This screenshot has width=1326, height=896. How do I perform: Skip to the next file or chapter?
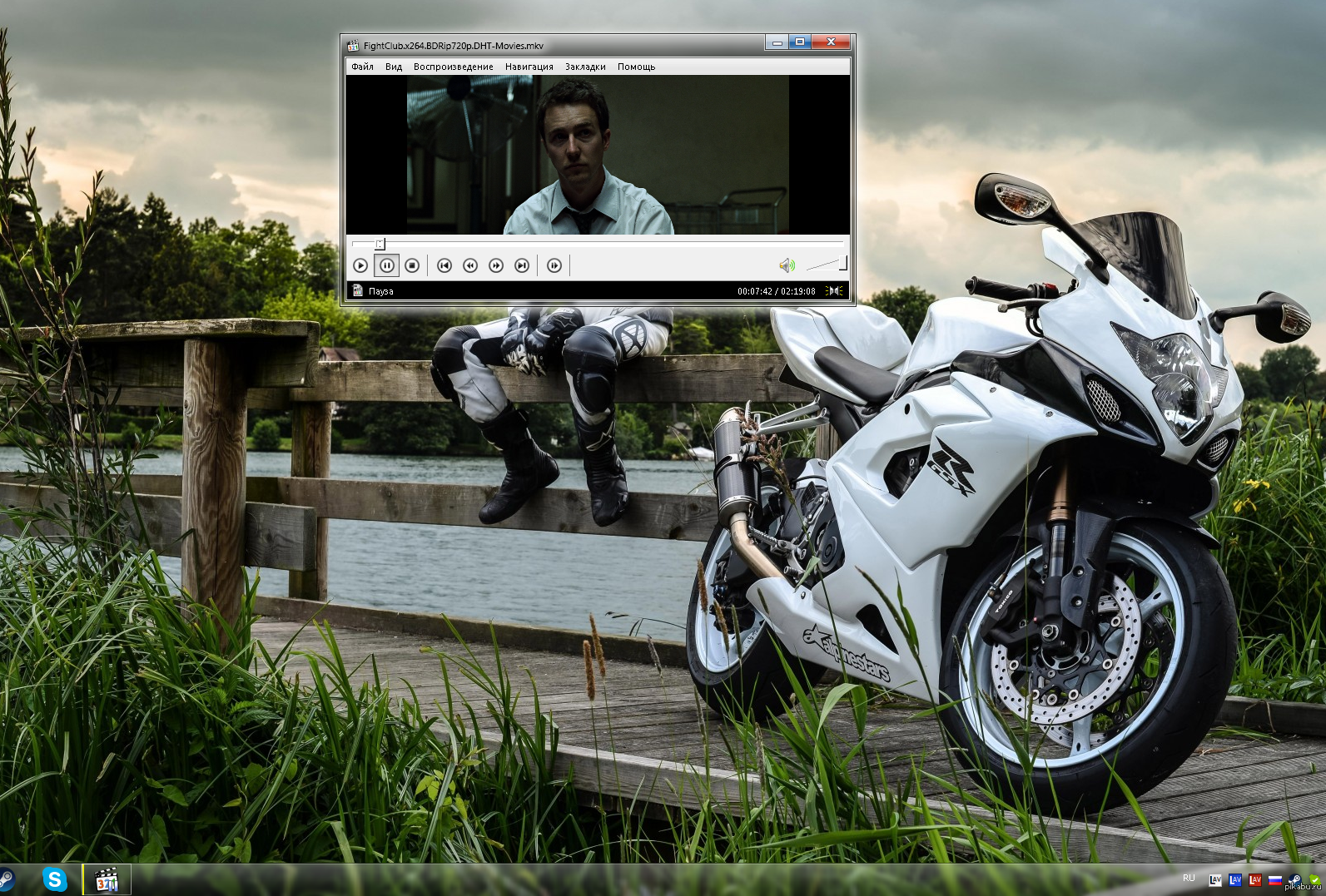pos(522,265)
